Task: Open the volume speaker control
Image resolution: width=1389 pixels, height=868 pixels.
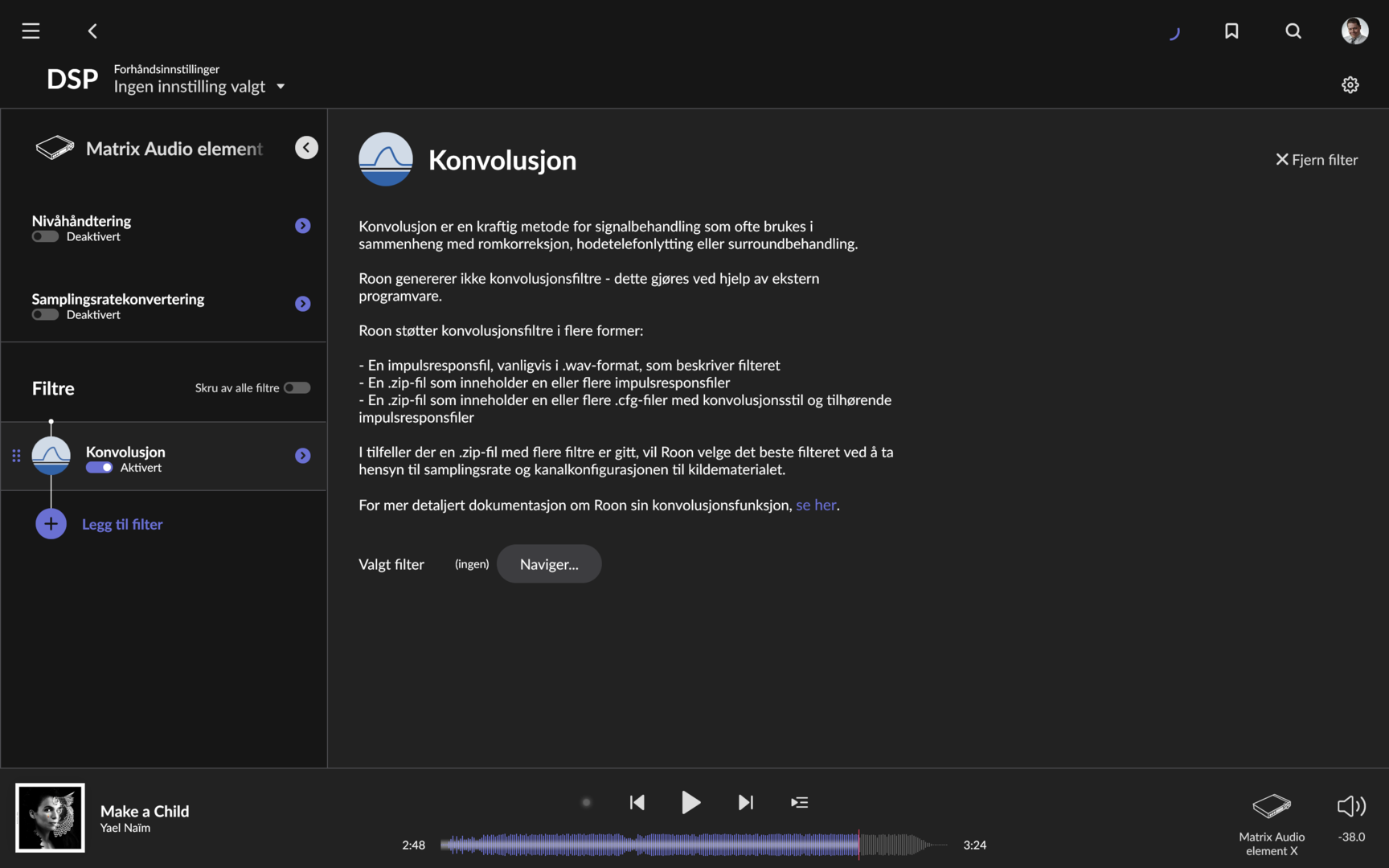Action: pyautogui.click(x=1350, y=806)
